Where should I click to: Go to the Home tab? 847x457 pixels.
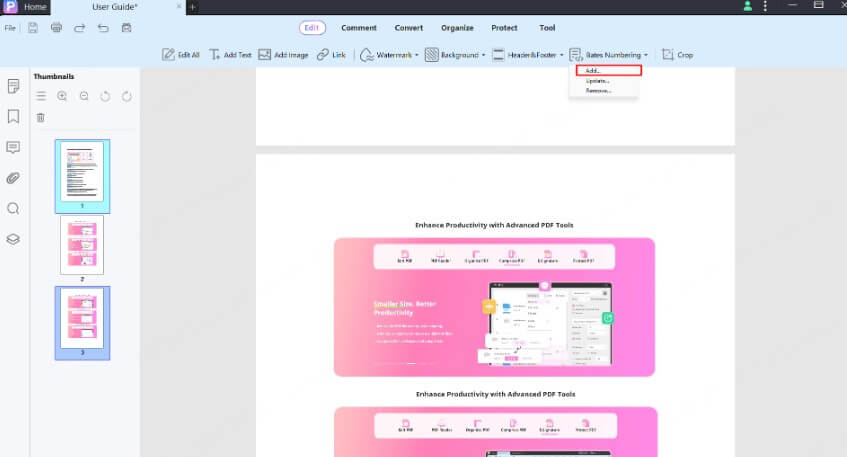[x=35, y=7]
